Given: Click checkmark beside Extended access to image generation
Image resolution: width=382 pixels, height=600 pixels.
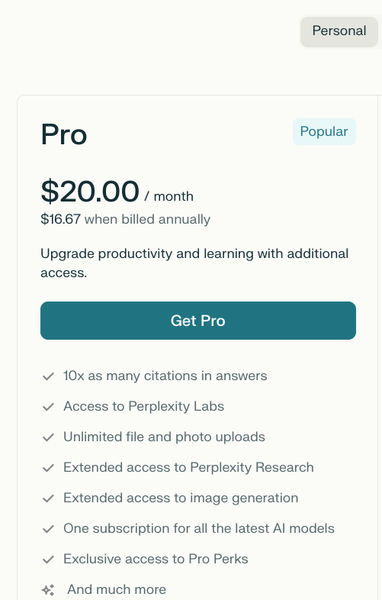Looking at the screenshot, I should (48, 498).
